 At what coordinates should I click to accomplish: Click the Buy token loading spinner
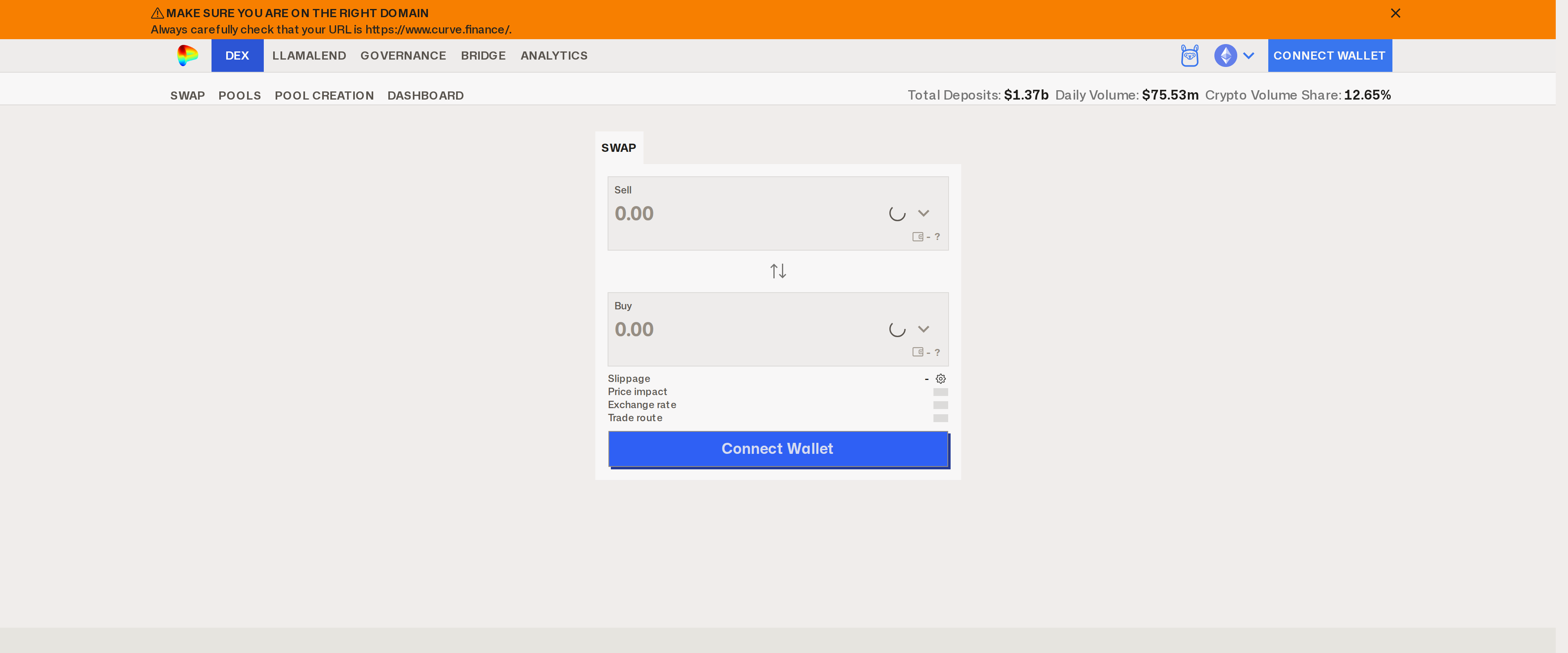tap(897, 329)
